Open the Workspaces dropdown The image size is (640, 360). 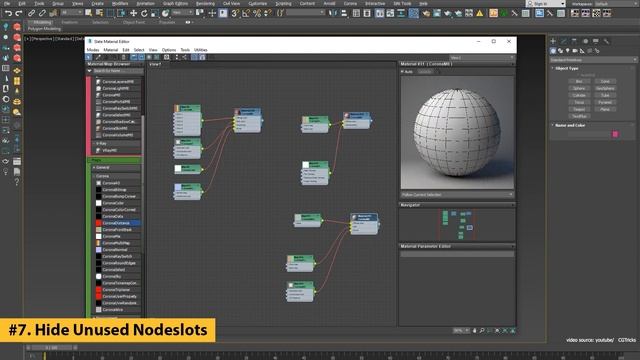tap(616, 4)
